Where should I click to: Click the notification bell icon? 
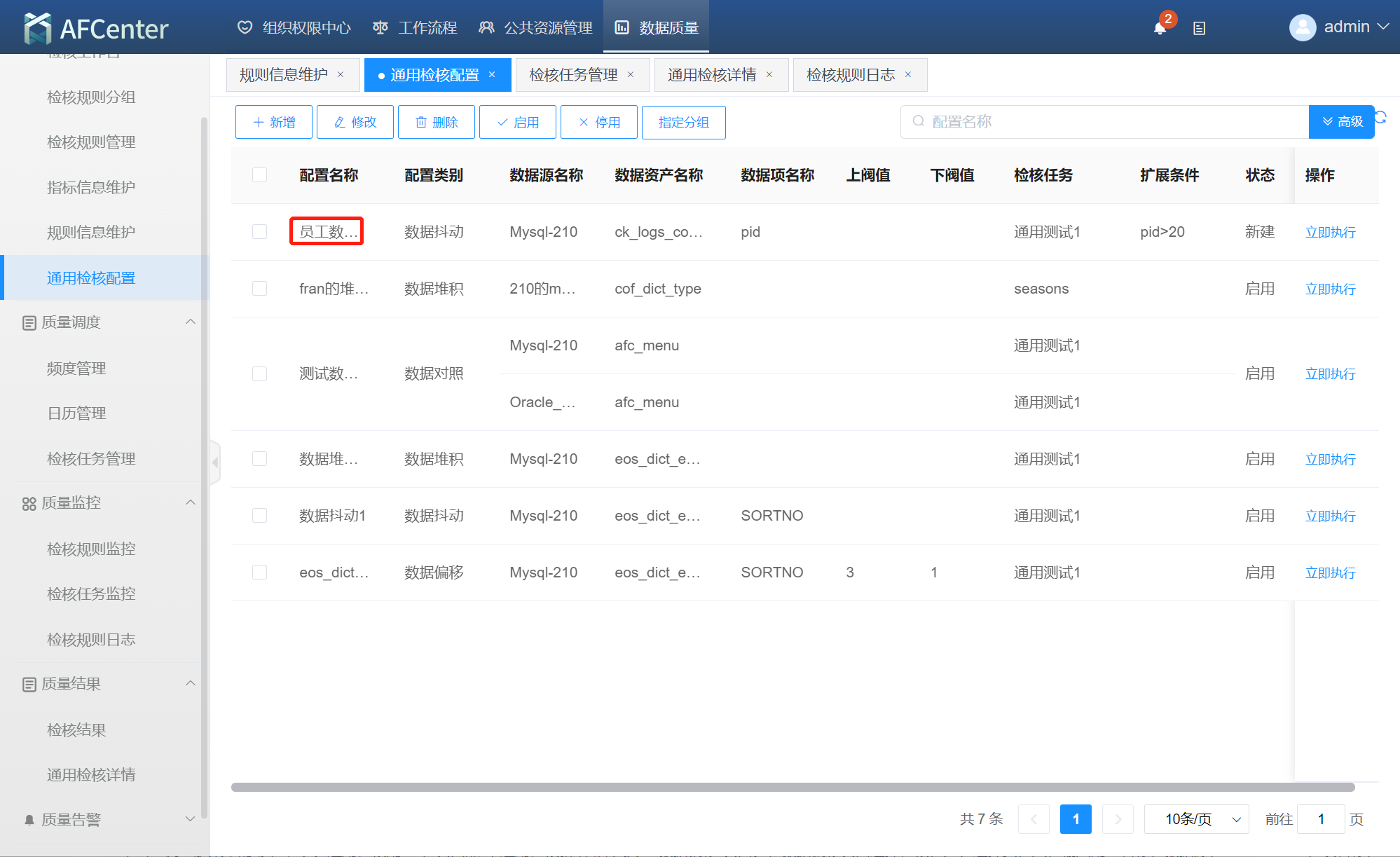[1160, 29]
